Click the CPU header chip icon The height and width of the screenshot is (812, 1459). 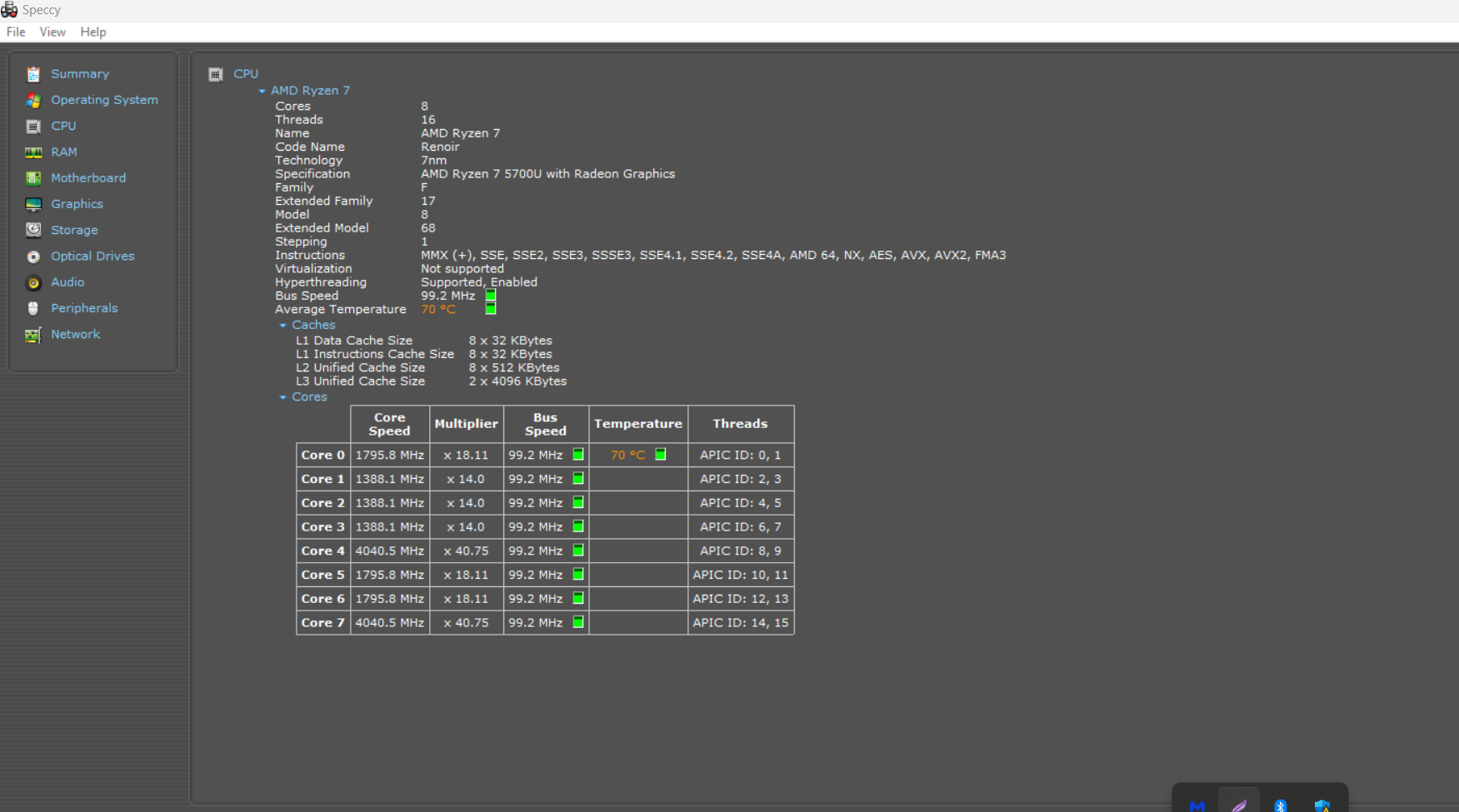(216, 74)
